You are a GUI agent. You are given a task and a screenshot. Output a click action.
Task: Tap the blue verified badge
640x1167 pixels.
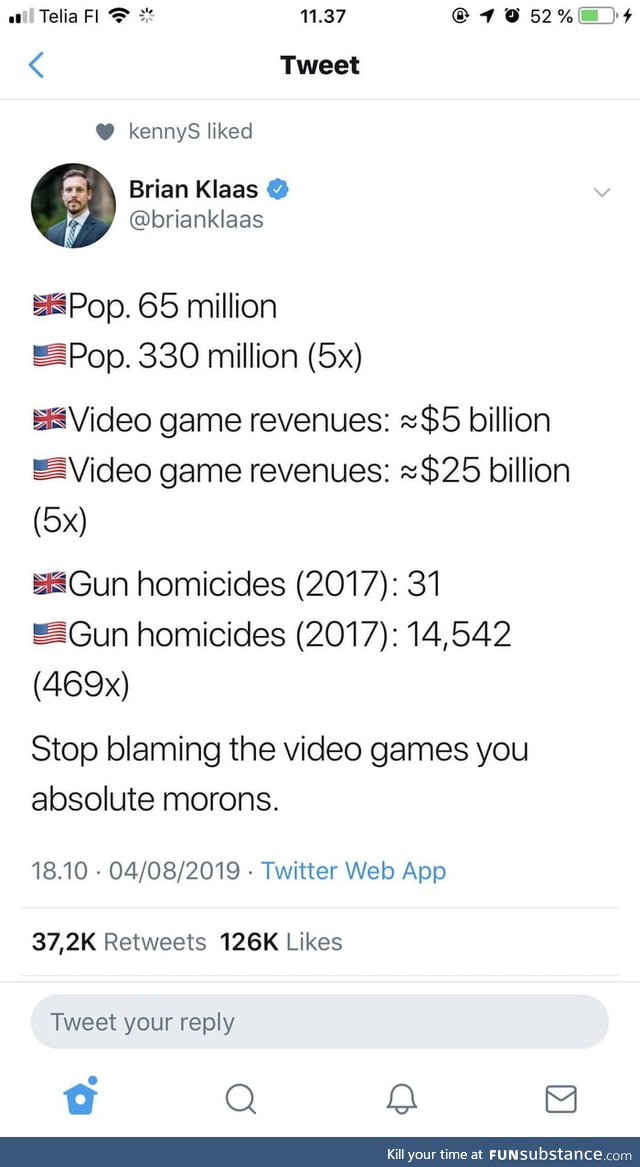click(x=278, y=189)
